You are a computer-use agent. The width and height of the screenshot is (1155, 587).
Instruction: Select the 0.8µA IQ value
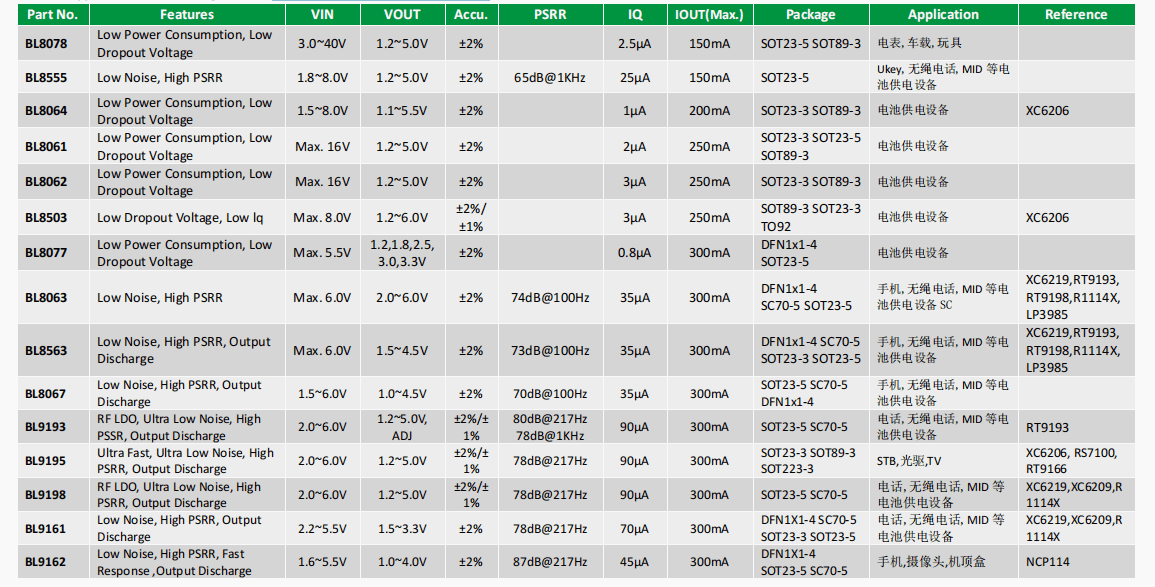pos(634,253)
